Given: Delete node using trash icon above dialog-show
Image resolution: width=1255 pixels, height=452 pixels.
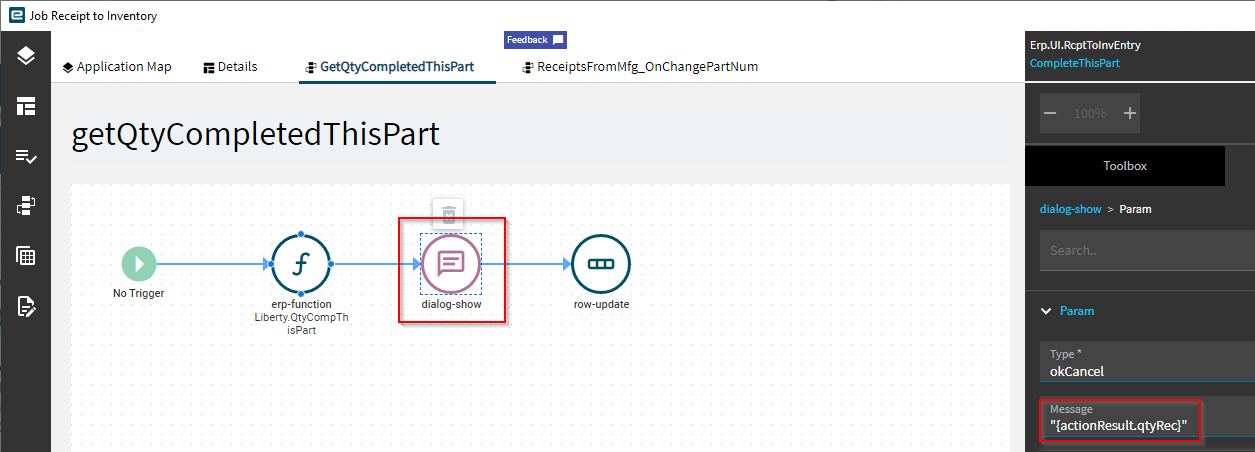Looking at the screenshot, I should tap(449, 213).
